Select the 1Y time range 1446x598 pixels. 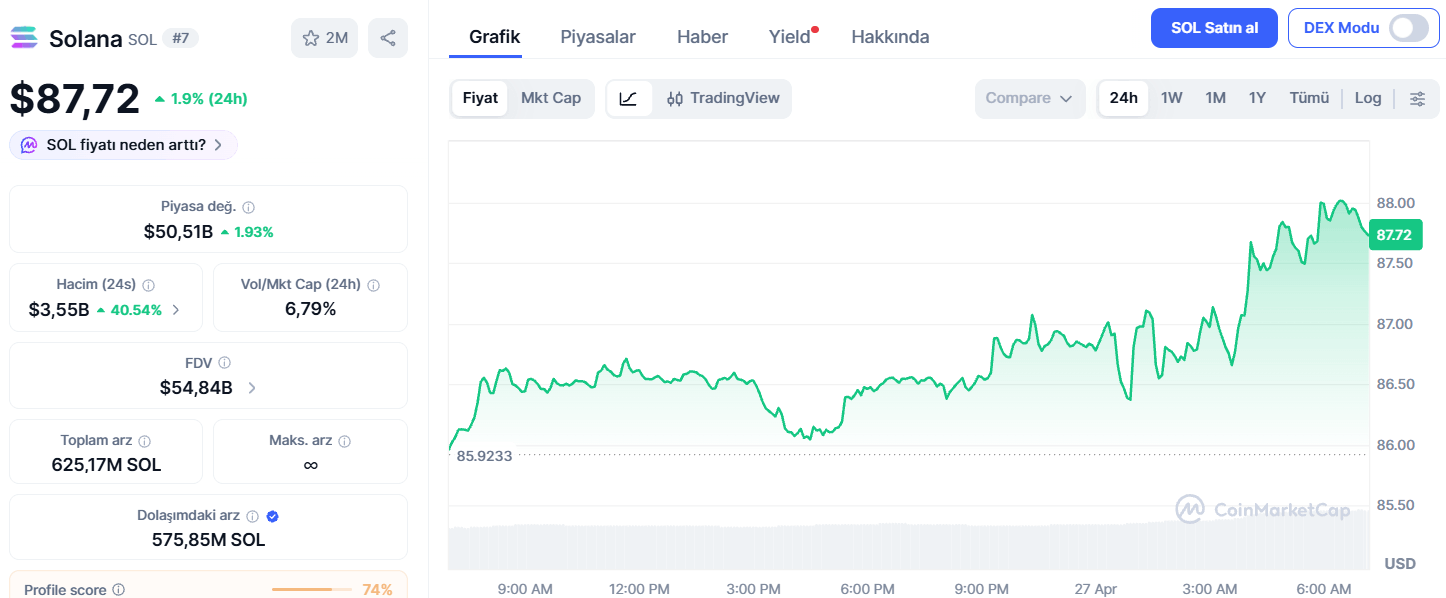click(x=1258, y=98)
